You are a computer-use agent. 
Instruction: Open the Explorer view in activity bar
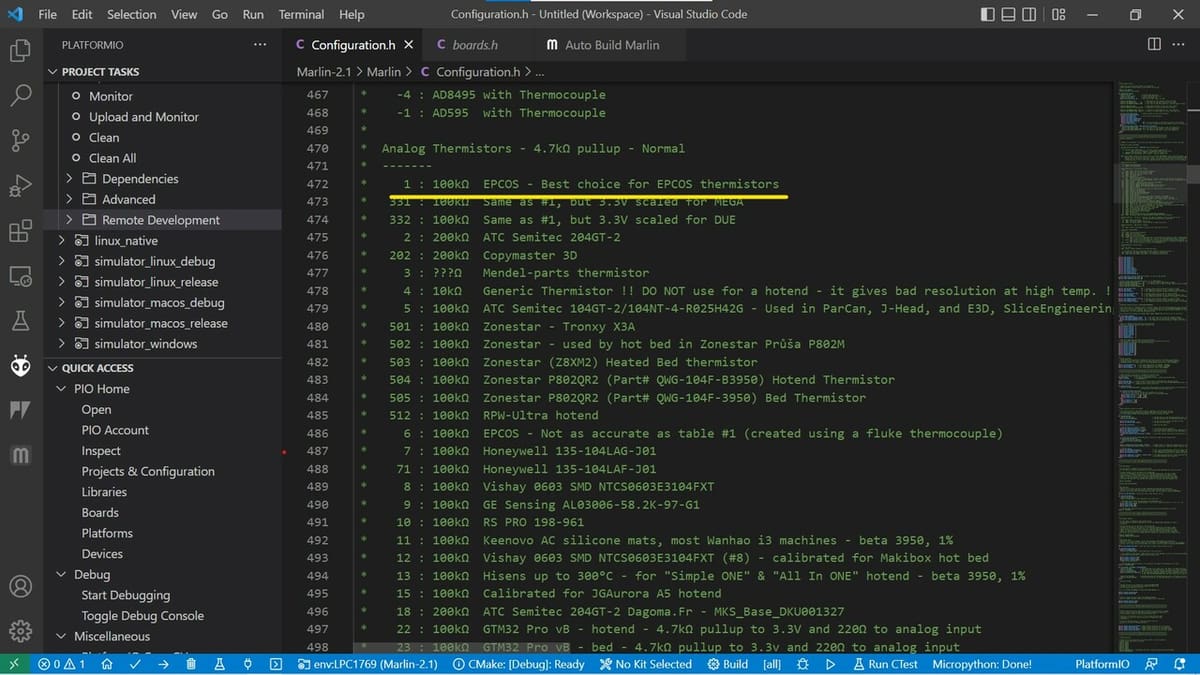(x=20, y=50)
